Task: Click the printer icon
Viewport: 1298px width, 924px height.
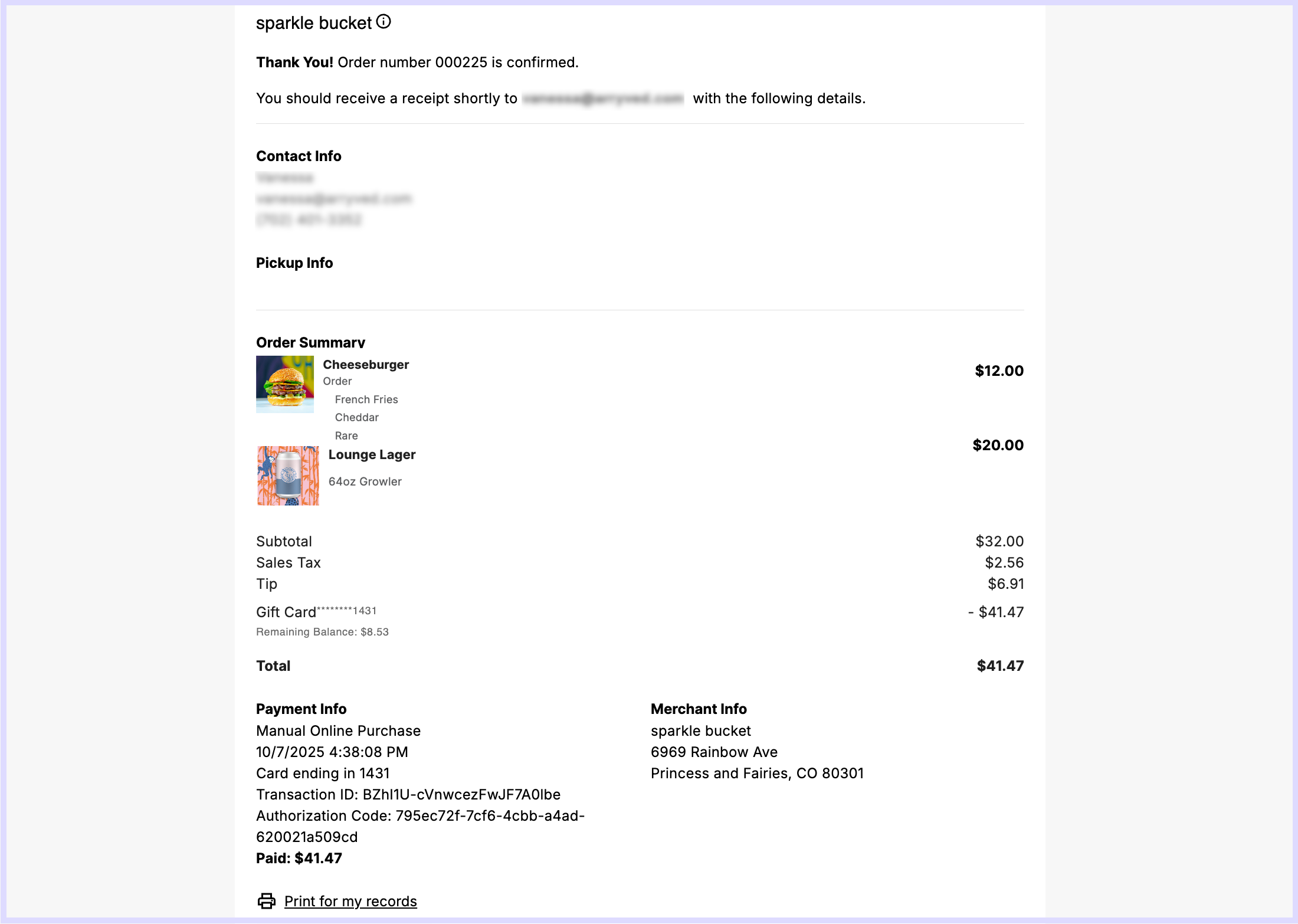Action: [x=266, y=901]
